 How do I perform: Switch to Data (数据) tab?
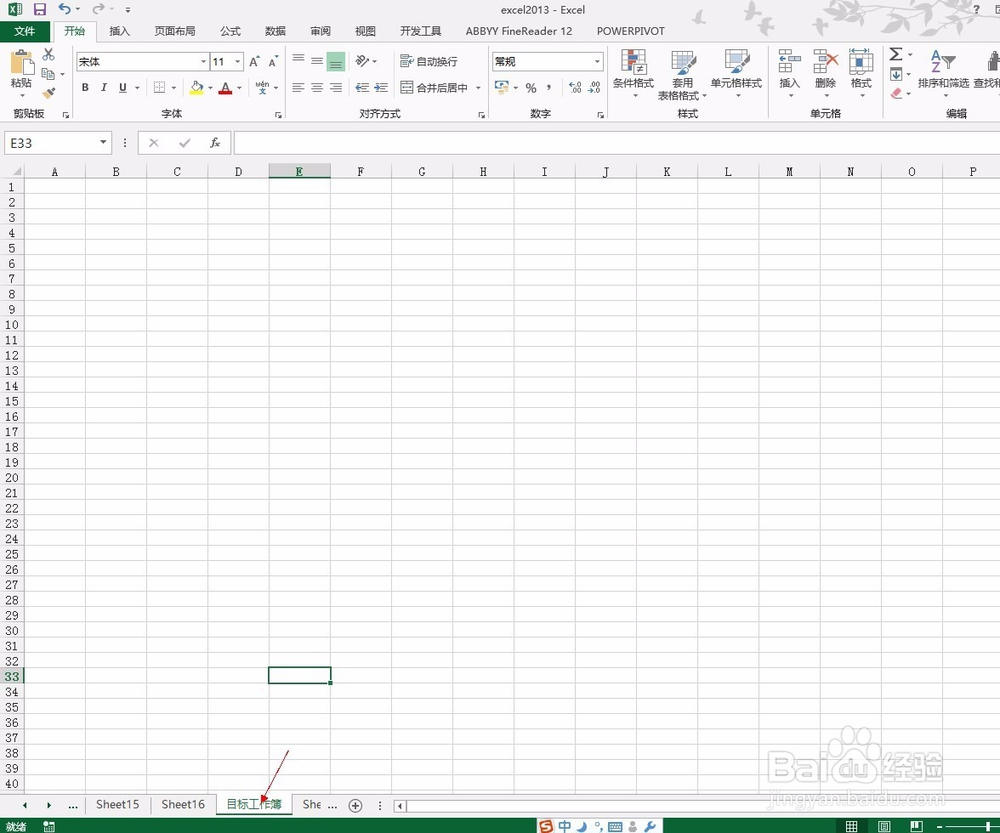pyautogui.click(x=276, y=31)
